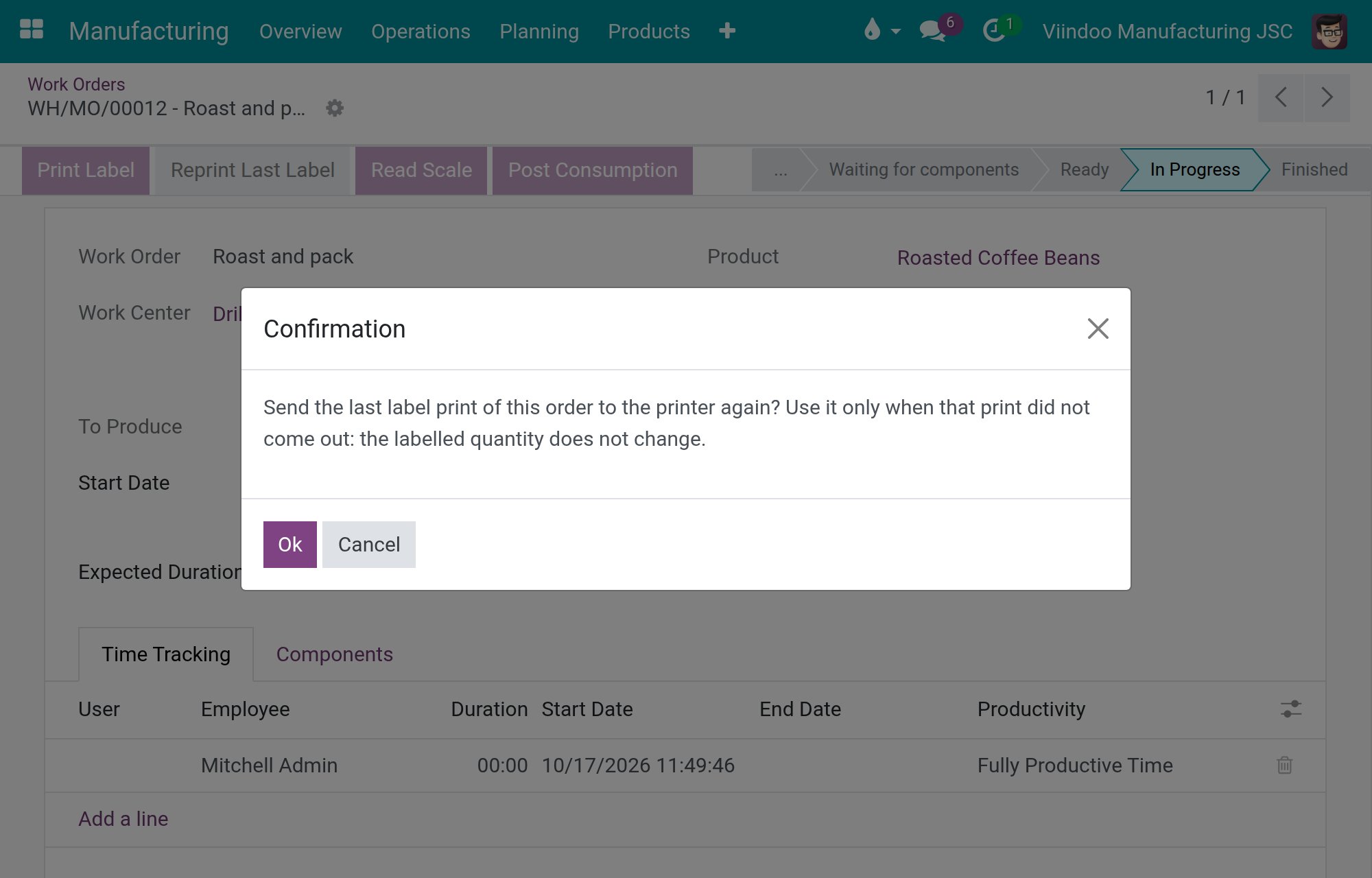Cancel the reprint confirmation
Viewport: 1372px width, 878px height.
pos(369,545)
